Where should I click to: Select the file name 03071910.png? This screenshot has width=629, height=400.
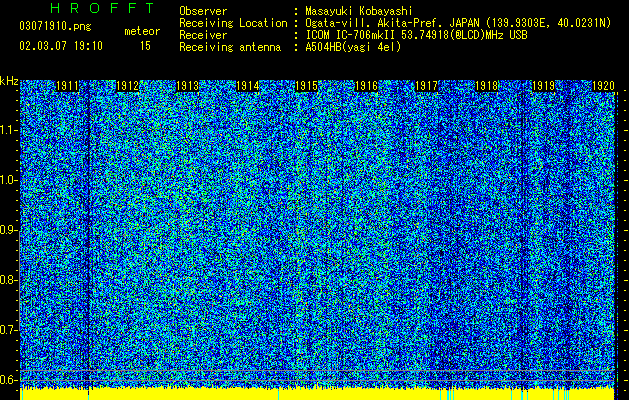55,26
